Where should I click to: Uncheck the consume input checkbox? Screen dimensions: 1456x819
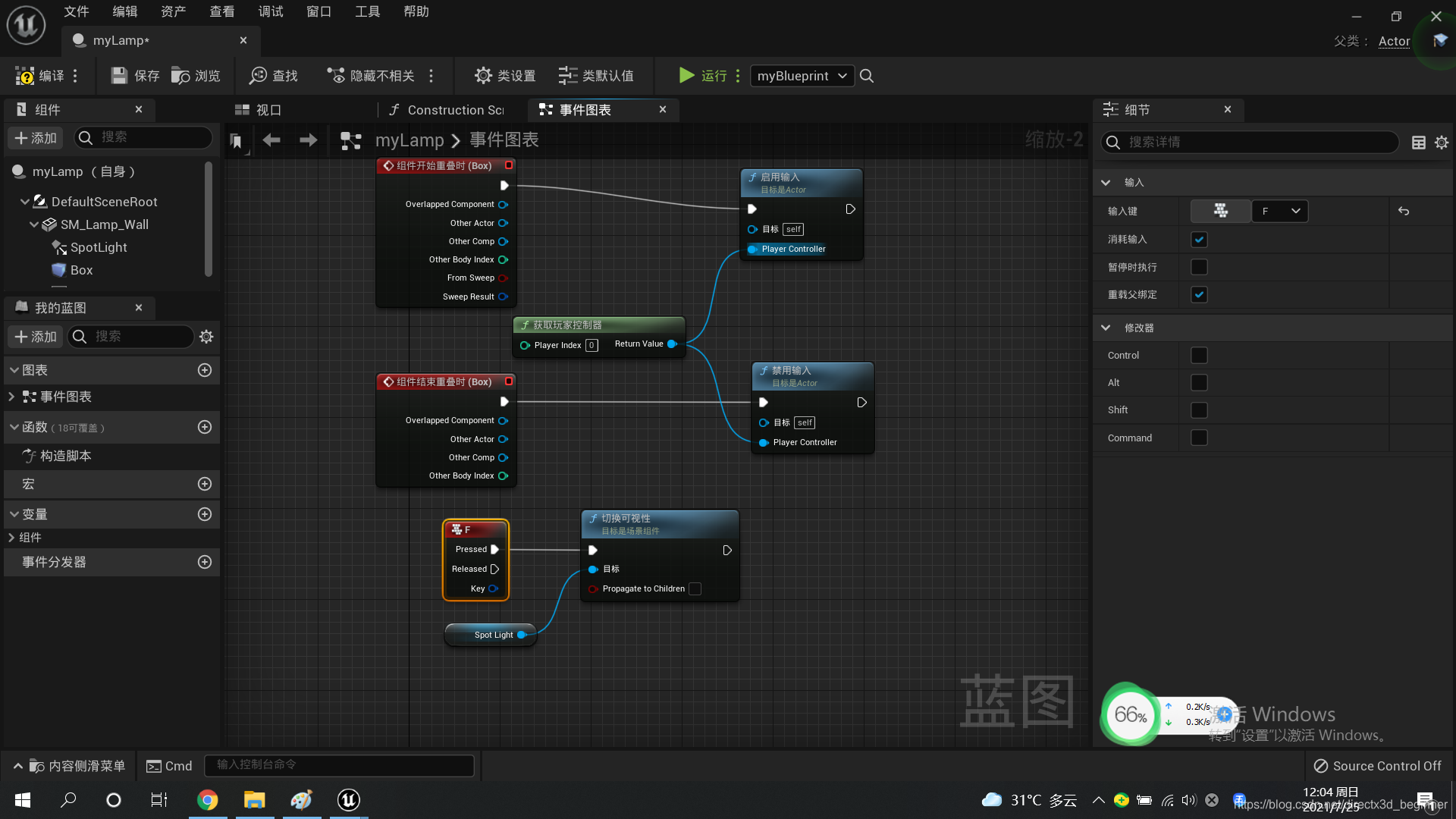pos(1199,240)
